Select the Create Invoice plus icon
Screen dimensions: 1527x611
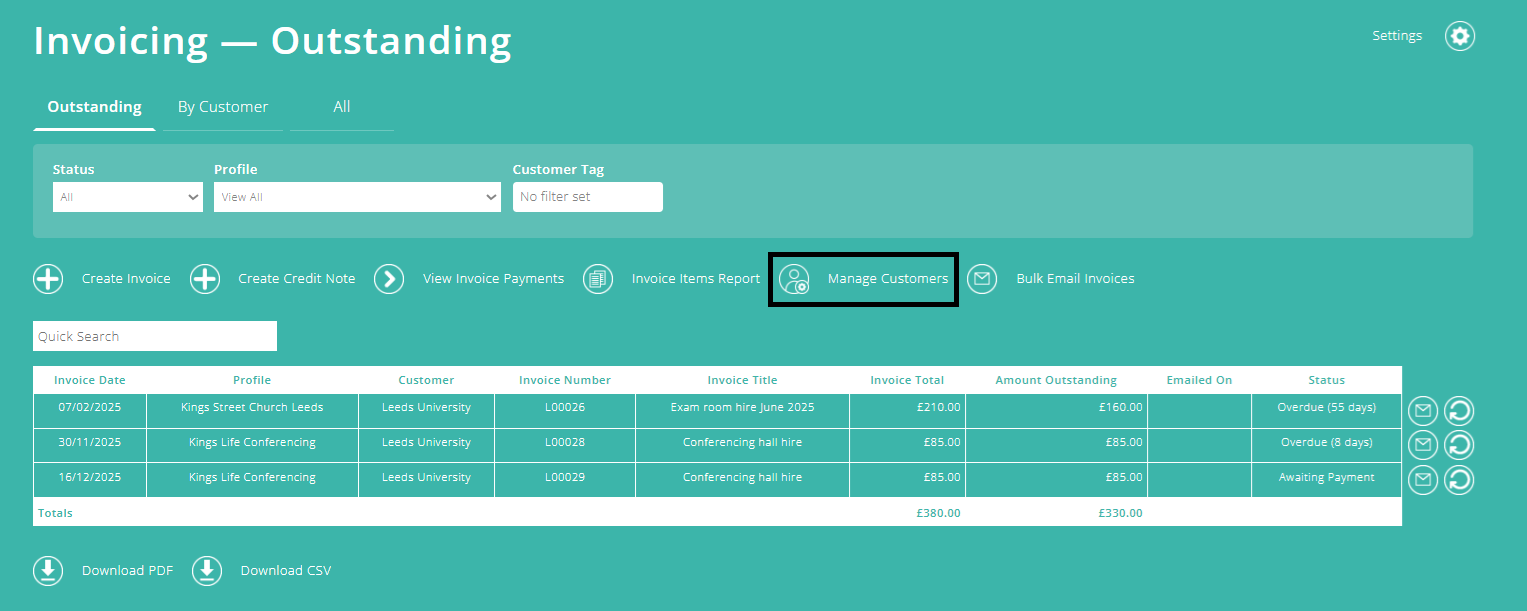47,279
